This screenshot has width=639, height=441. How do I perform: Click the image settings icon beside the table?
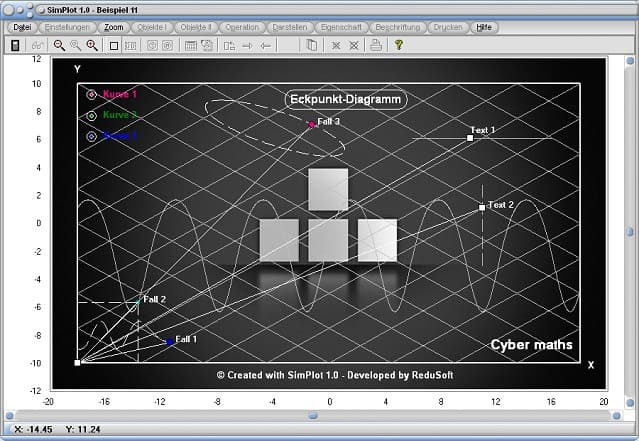(207, 45)
